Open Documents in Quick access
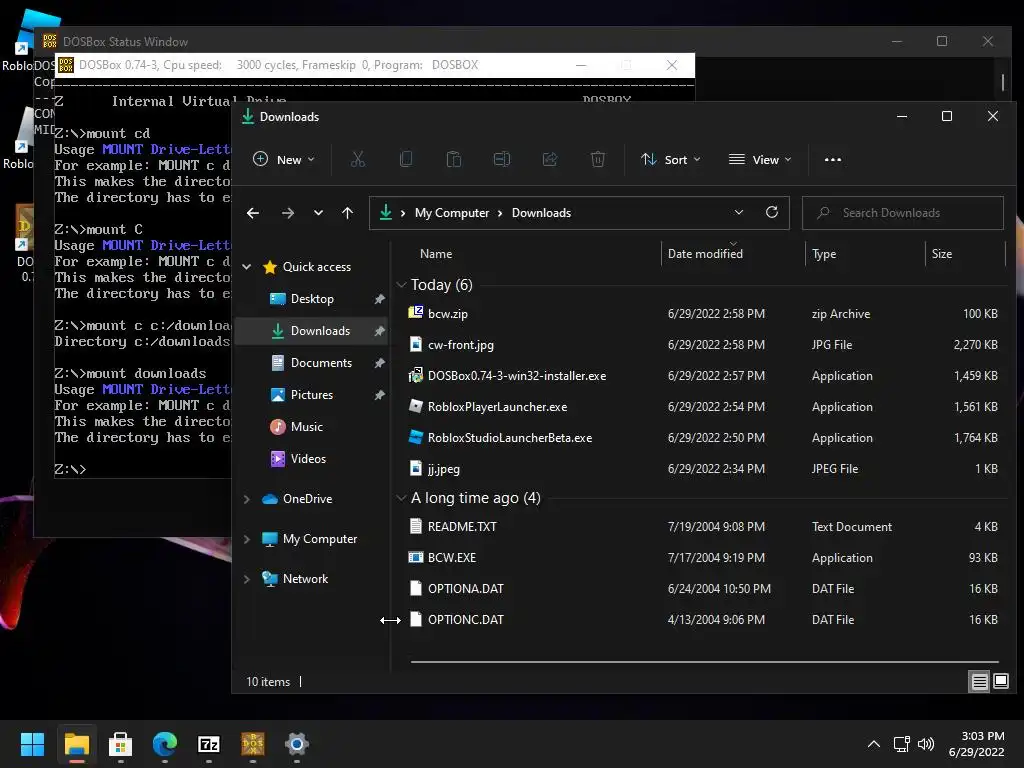1024x768 pixels. click(321, 362)
